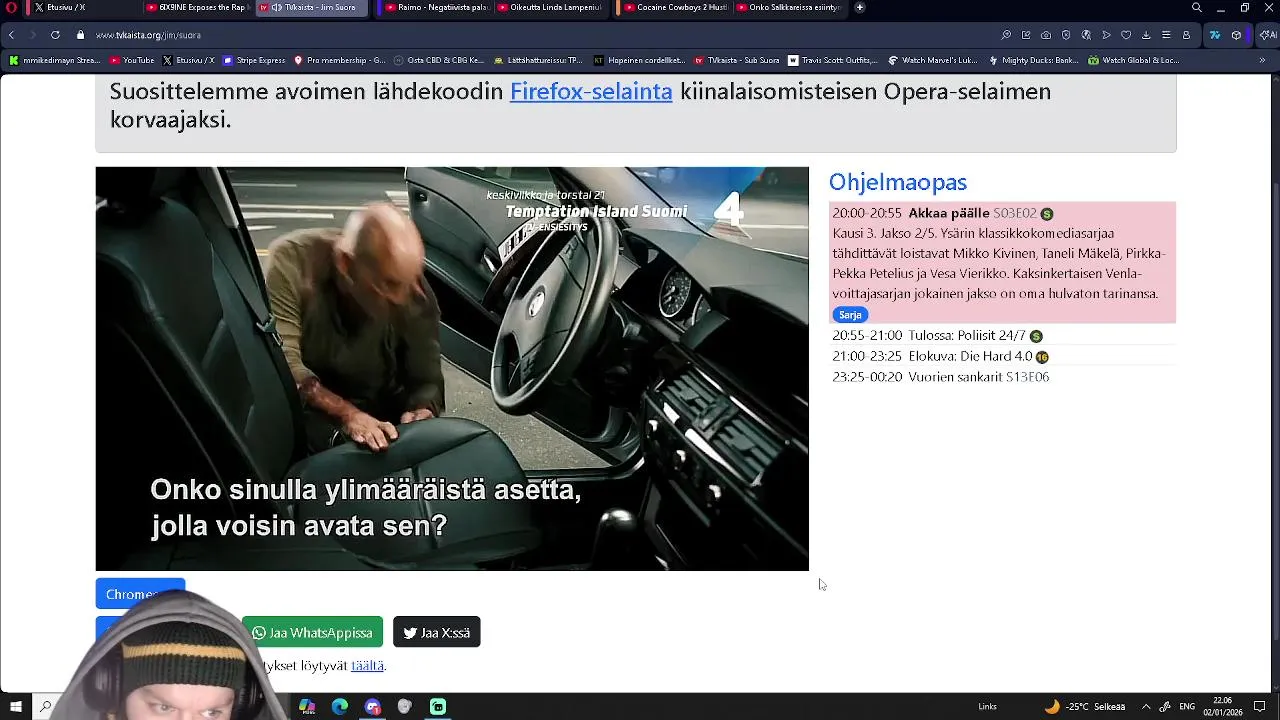
Task: Select the 21:00-23:25 Elokuva: Die Hard 4.0 row
Action: pyautogui.click(x=1003, y=356)
